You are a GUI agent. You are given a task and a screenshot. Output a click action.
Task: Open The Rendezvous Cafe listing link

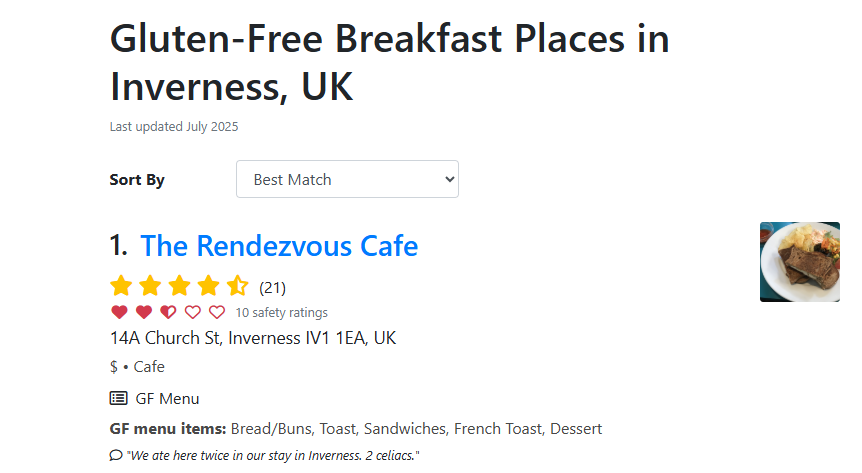click(x=279, y=246)
